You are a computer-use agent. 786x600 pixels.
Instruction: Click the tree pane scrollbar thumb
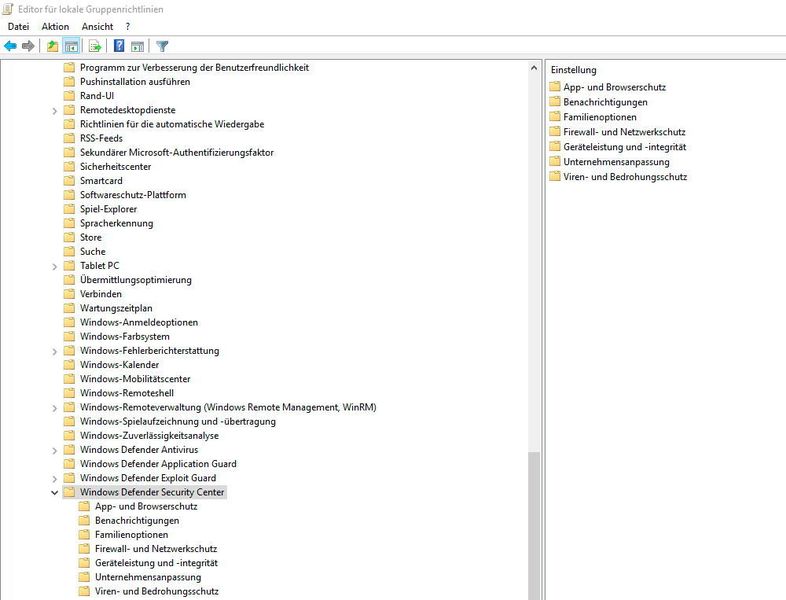click(x=533, y=525)
